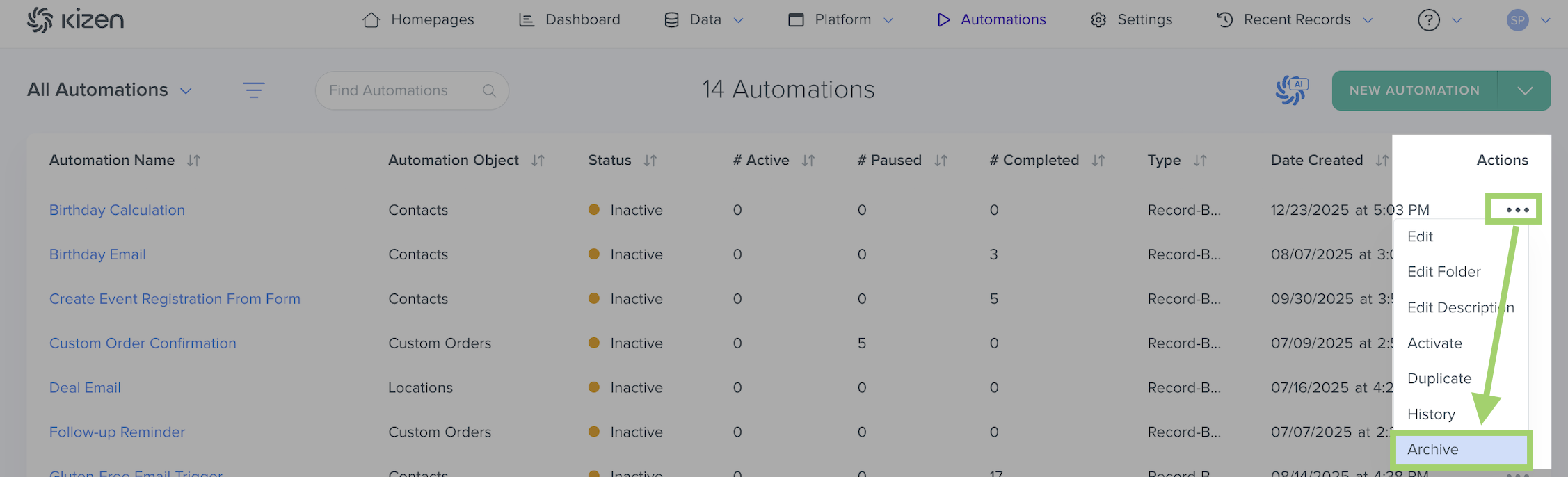Expand the chevron beside the SP avatar
Viewport: 1568px width, 477px height.
pos(1546,21)
